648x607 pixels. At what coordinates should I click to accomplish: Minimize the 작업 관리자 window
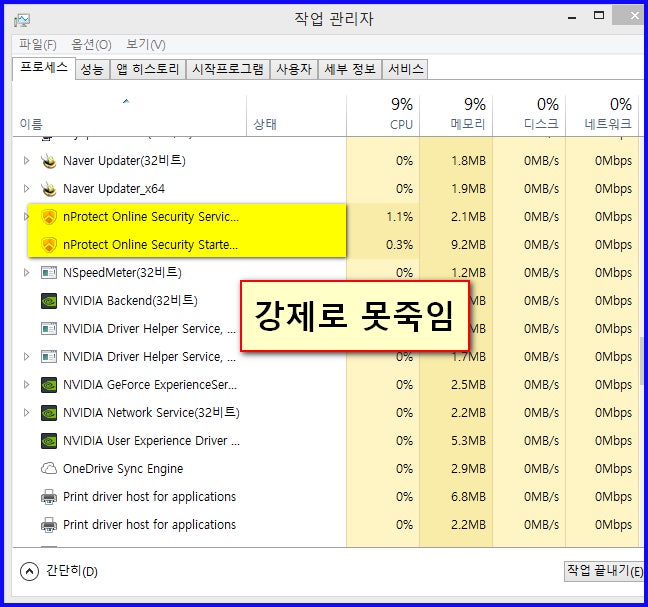click(x=572, y=17)
